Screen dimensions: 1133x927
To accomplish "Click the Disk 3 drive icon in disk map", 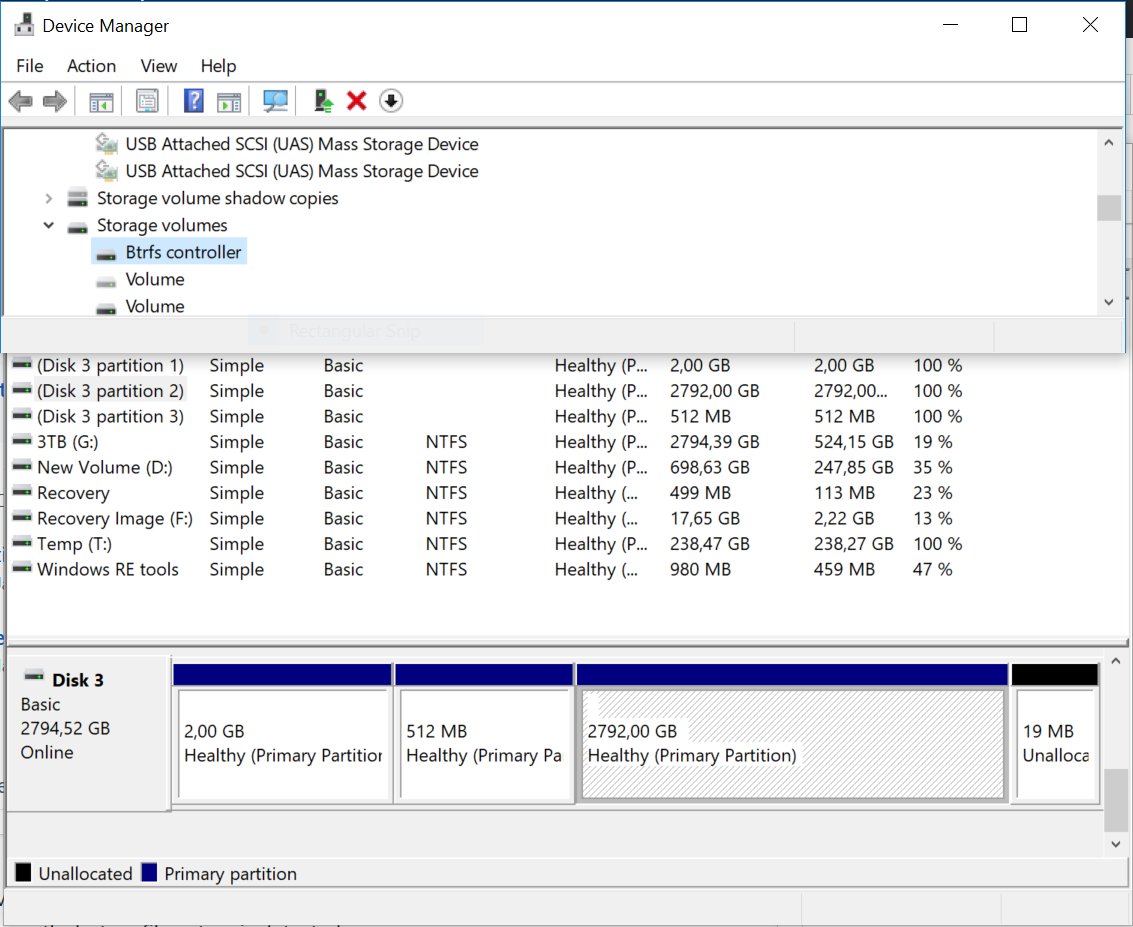I will [x=34, y=677].
